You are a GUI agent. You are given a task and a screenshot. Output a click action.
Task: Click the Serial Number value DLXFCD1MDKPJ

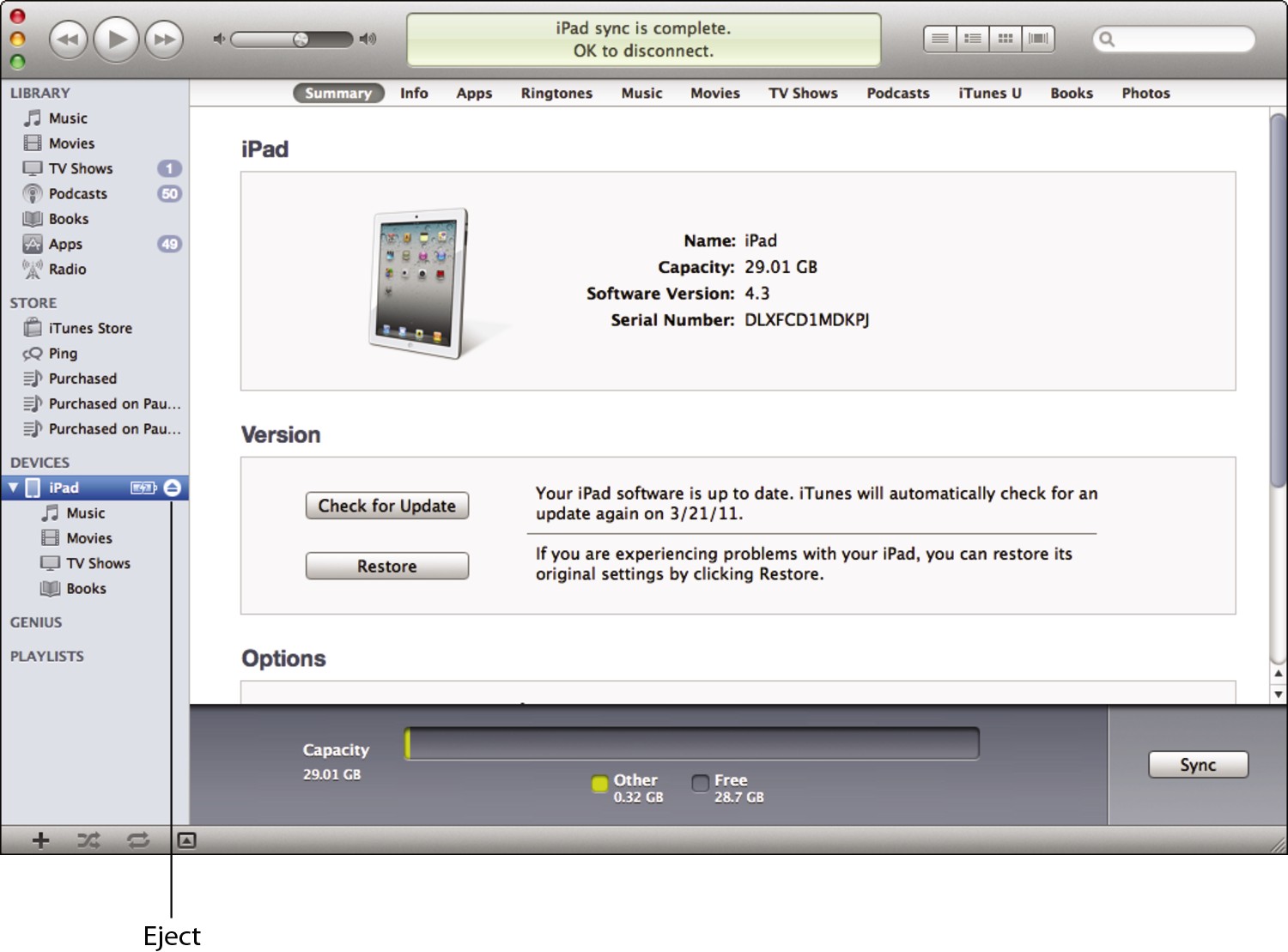pos(806,320)
